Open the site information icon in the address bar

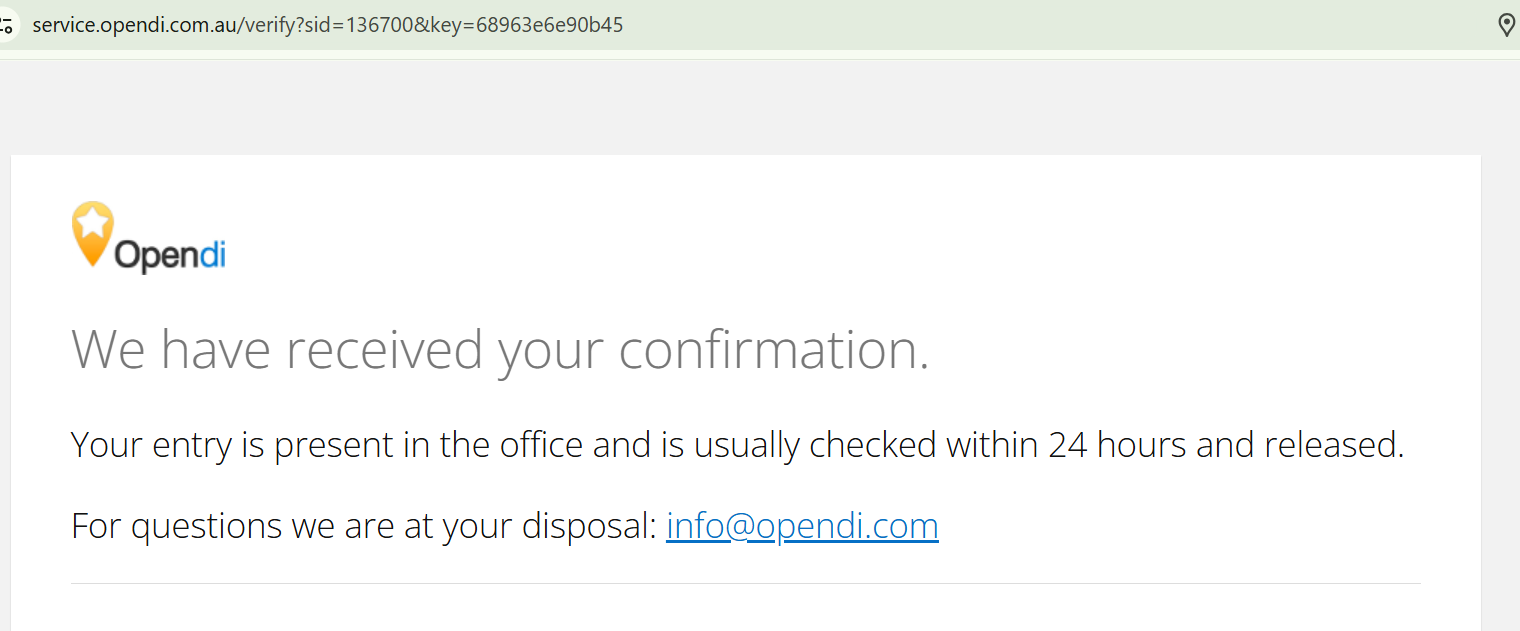pyautogui.click(x=7, y=25)
